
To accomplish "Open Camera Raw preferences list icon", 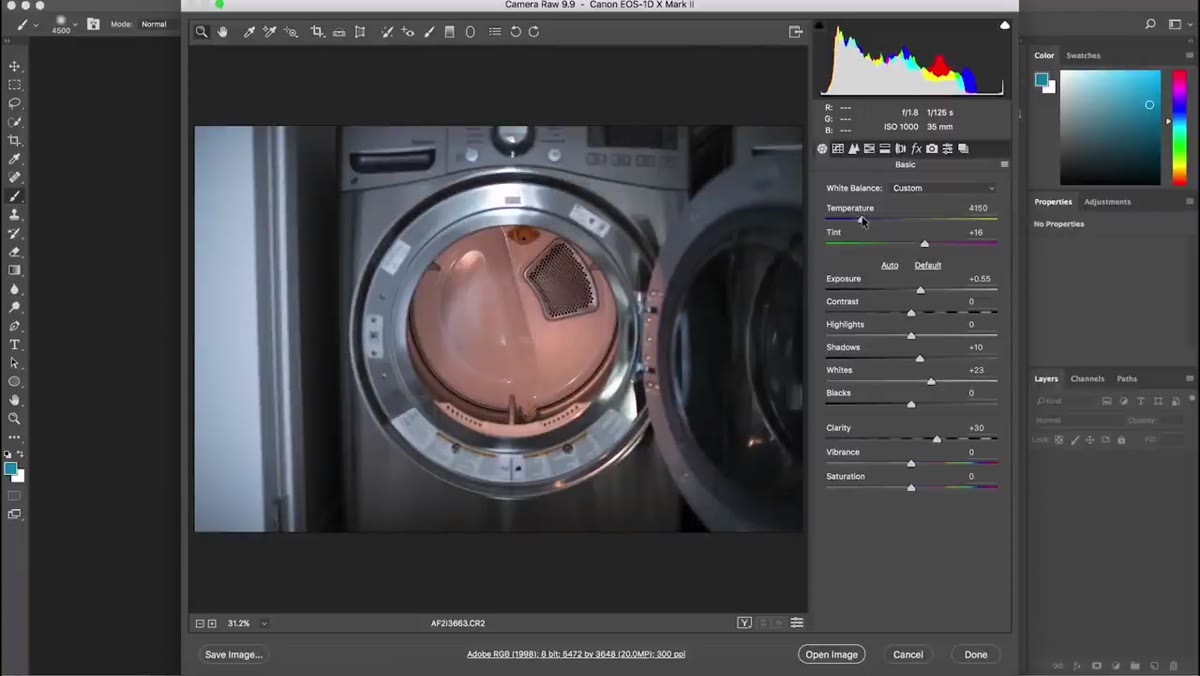I will pos(495,32).
